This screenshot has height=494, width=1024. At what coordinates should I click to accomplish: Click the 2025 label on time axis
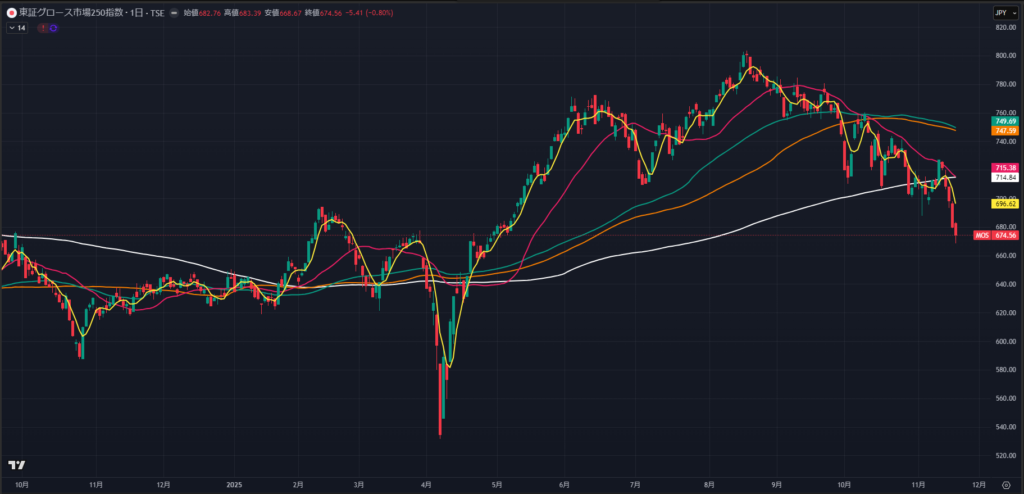234,485
